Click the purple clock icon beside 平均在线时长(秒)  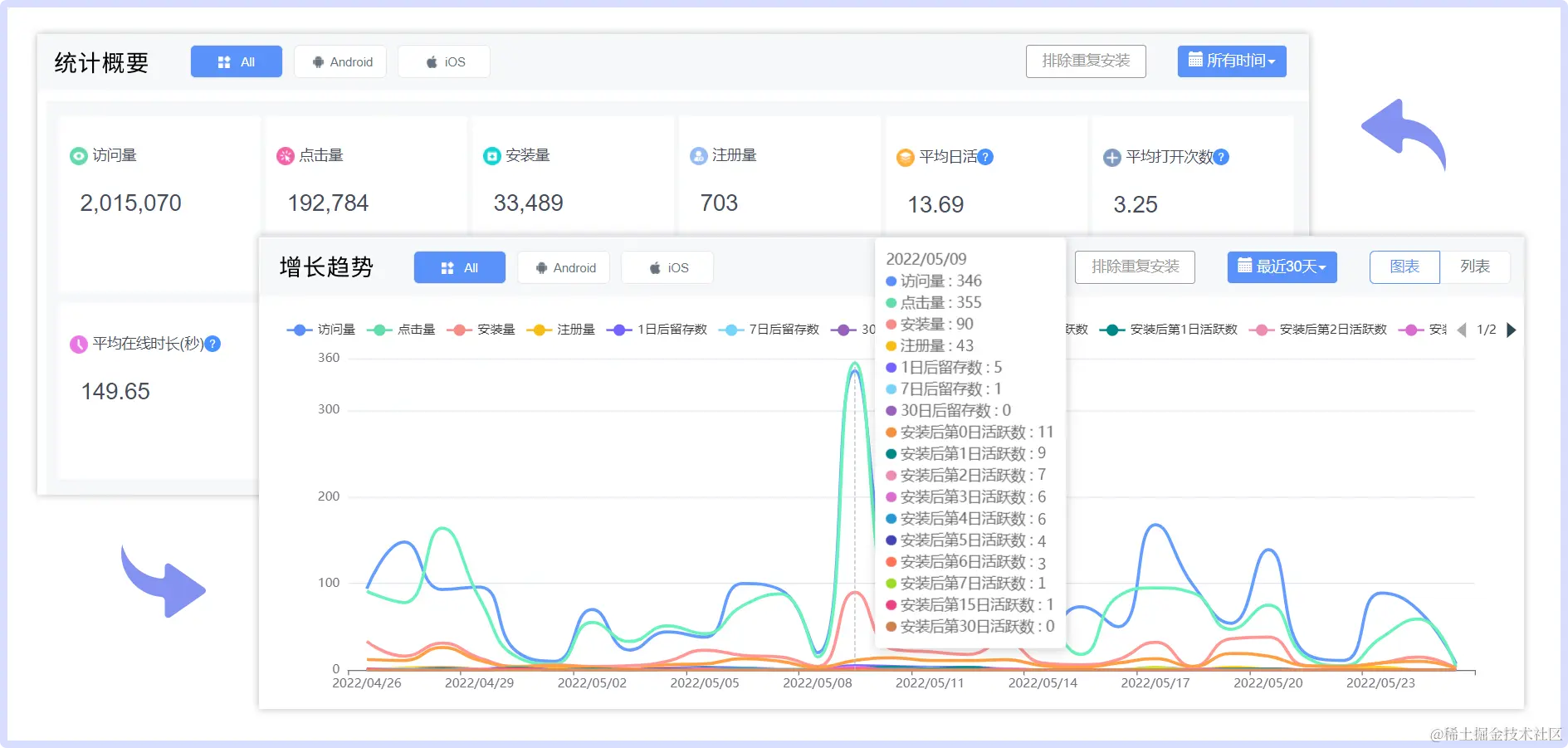coord(79,344)
